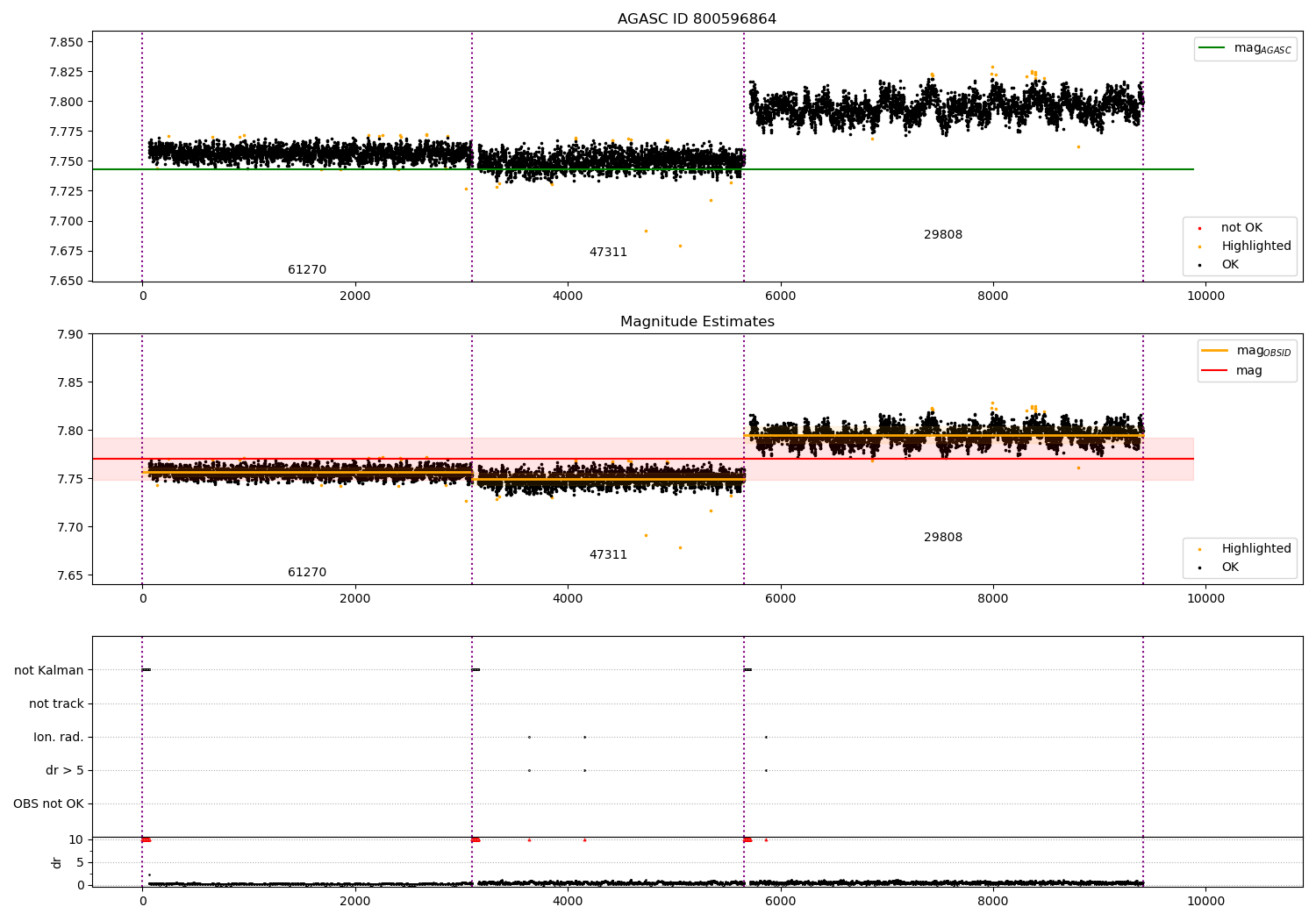This screenshot has height=921, width=1316.
Task: Click y-axis tick 7.825 in top plot
Action: (x=66, y=72)
